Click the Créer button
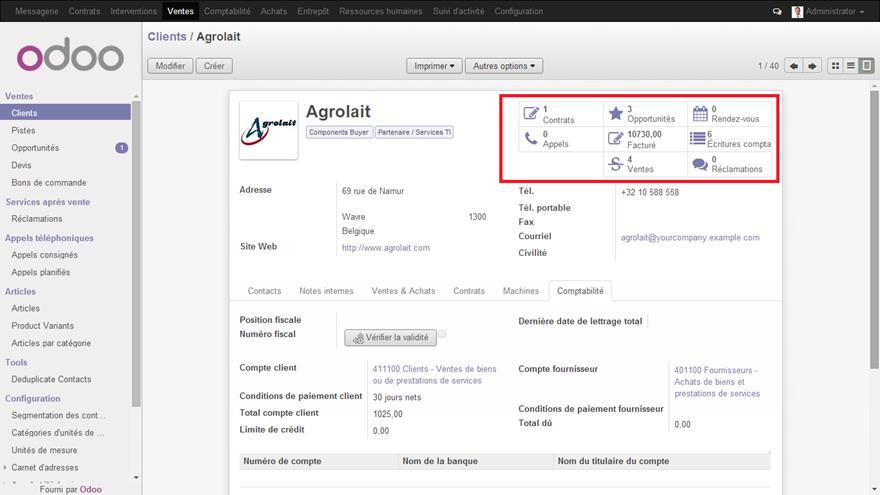The image size is (880, 495). pos(214,66)
